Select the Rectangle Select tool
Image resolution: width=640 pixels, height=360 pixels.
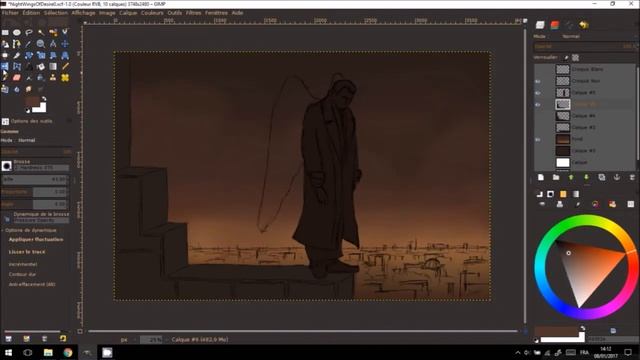5,32
